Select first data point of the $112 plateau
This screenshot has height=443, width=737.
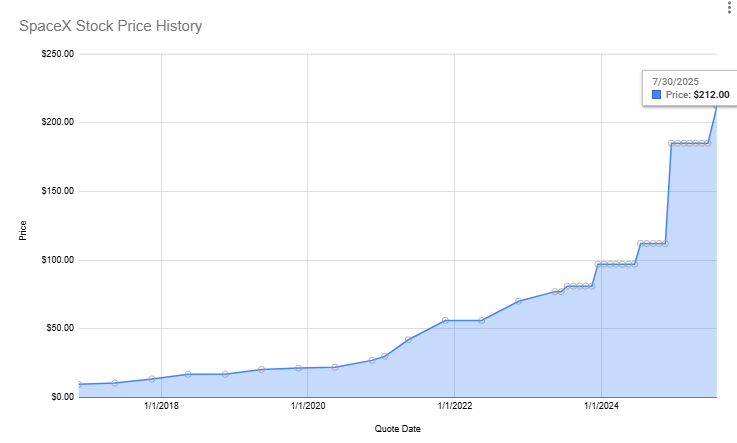point(641,243)
